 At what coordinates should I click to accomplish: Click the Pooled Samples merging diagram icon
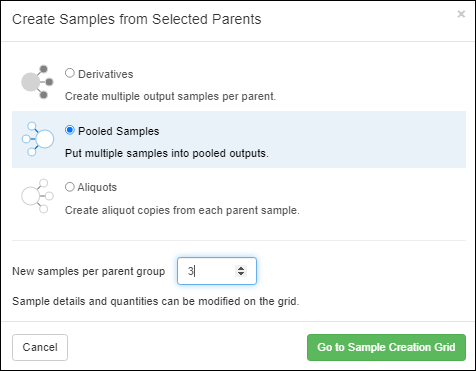pos(38,139)
